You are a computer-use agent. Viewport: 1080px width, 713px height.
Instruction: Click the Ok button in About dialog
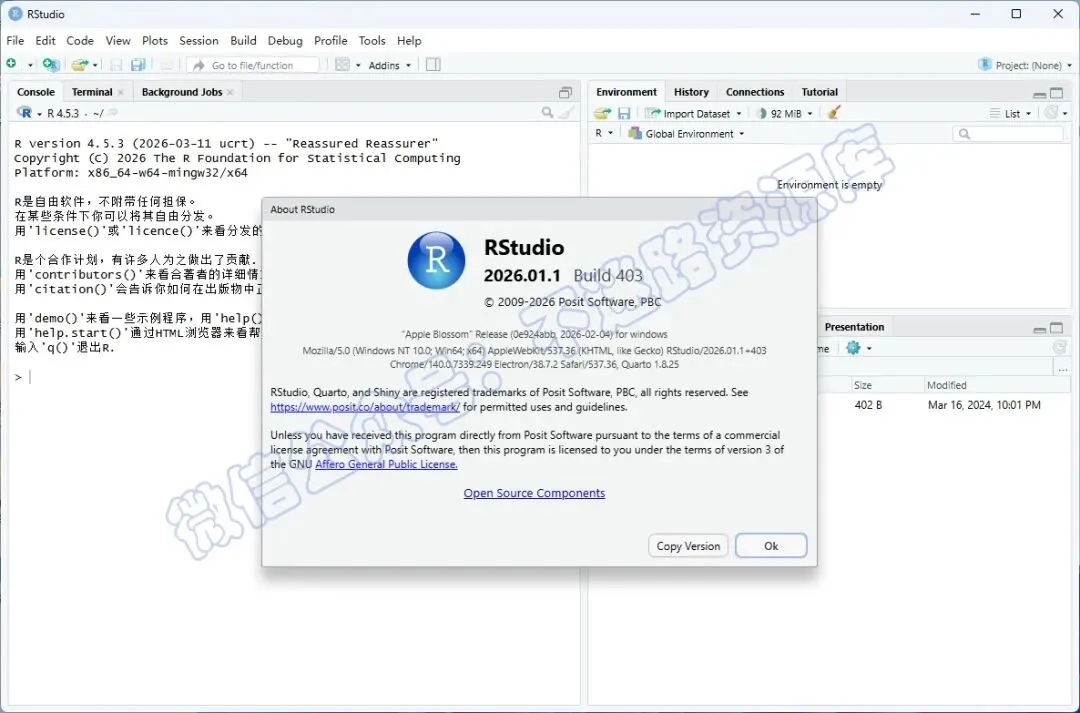coord(771,546)
